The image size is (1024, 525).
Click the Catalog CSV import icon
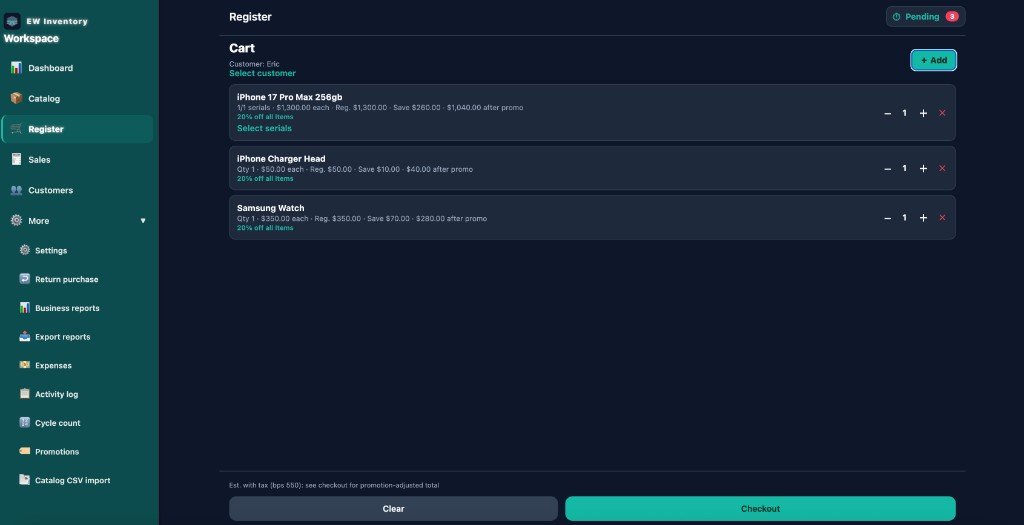[x=25, y=480]
